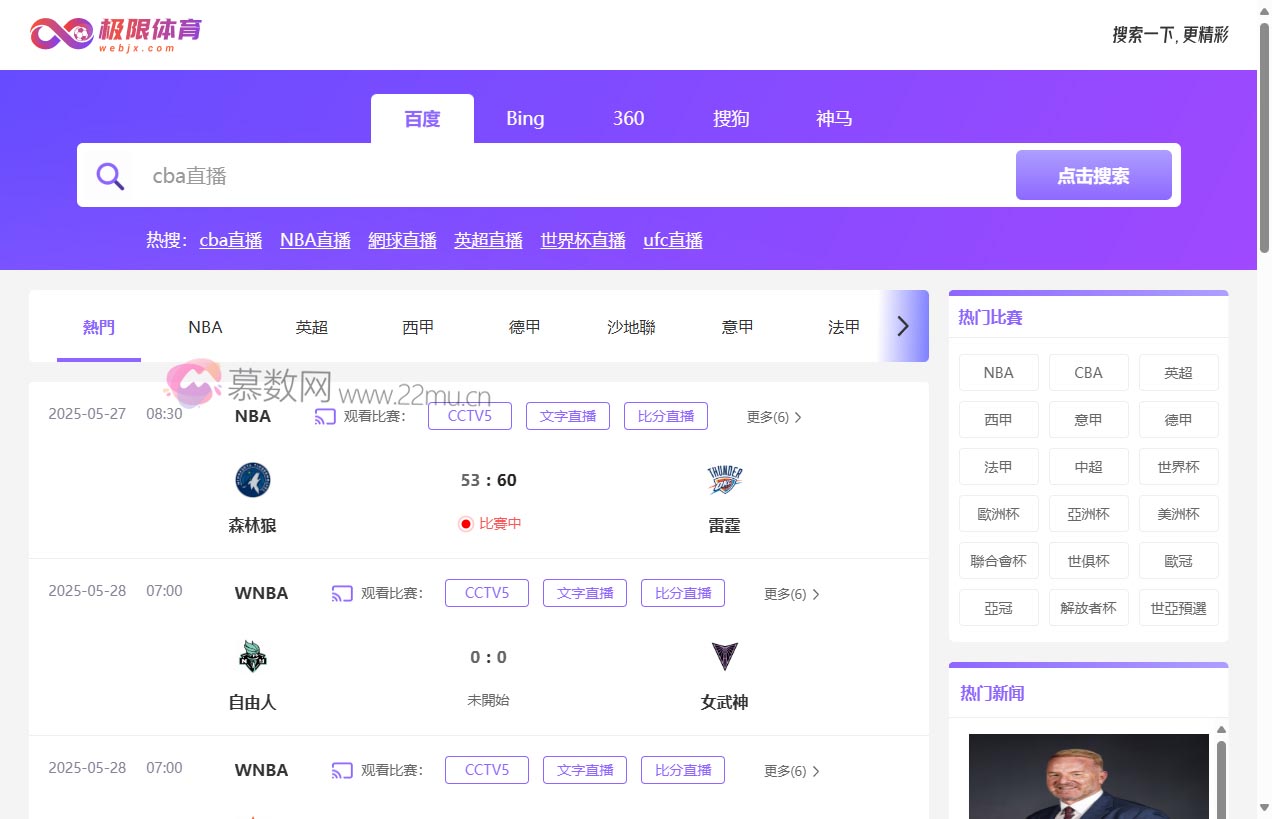Screen dimensions: 1272x819
Task: Open the 更多(6) expander for the NBA game
Action: coord(773,417)
